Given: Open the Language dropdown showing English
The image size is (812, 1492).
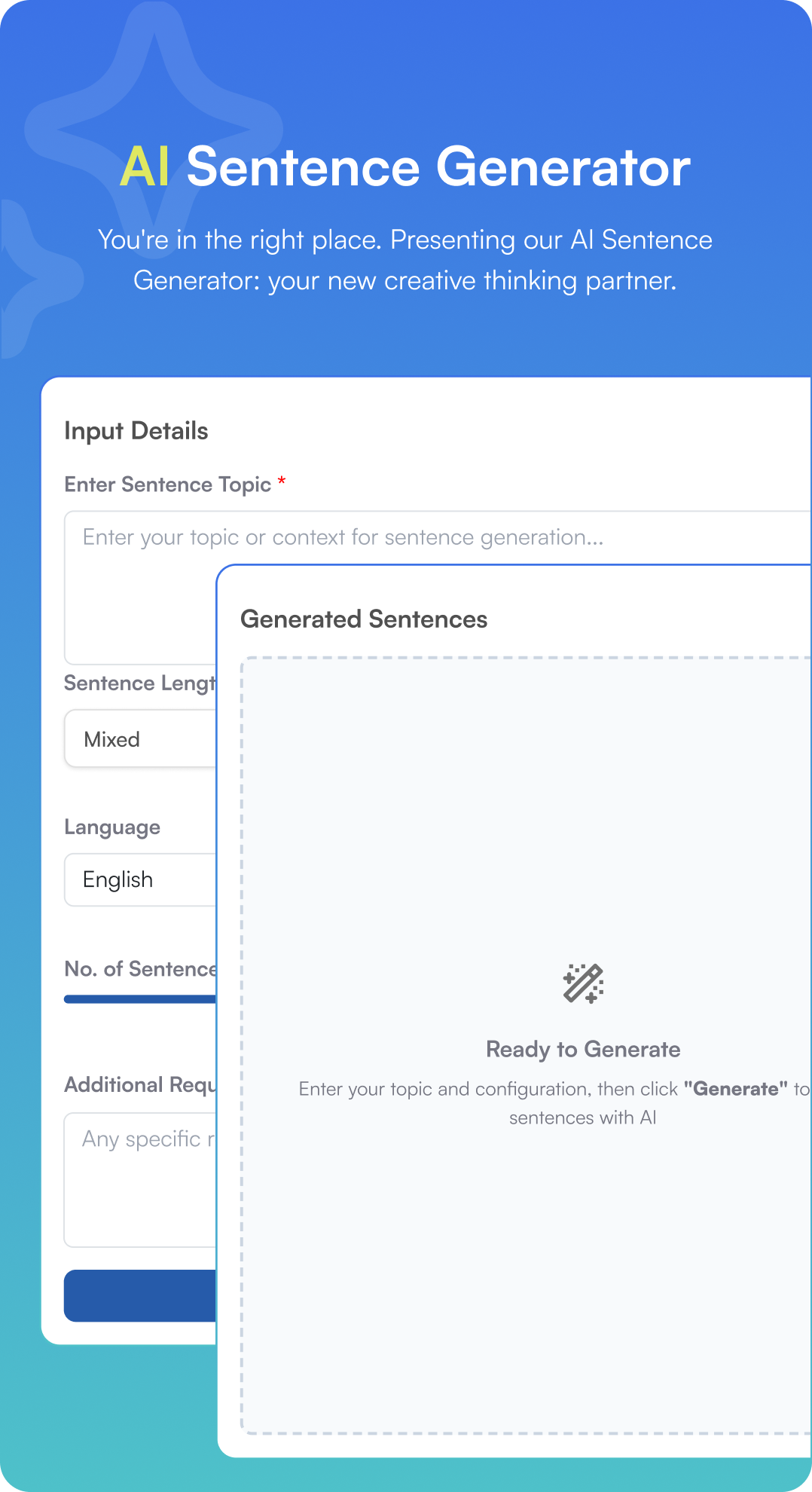Looking at the screenshot, I should coord(139,879).
